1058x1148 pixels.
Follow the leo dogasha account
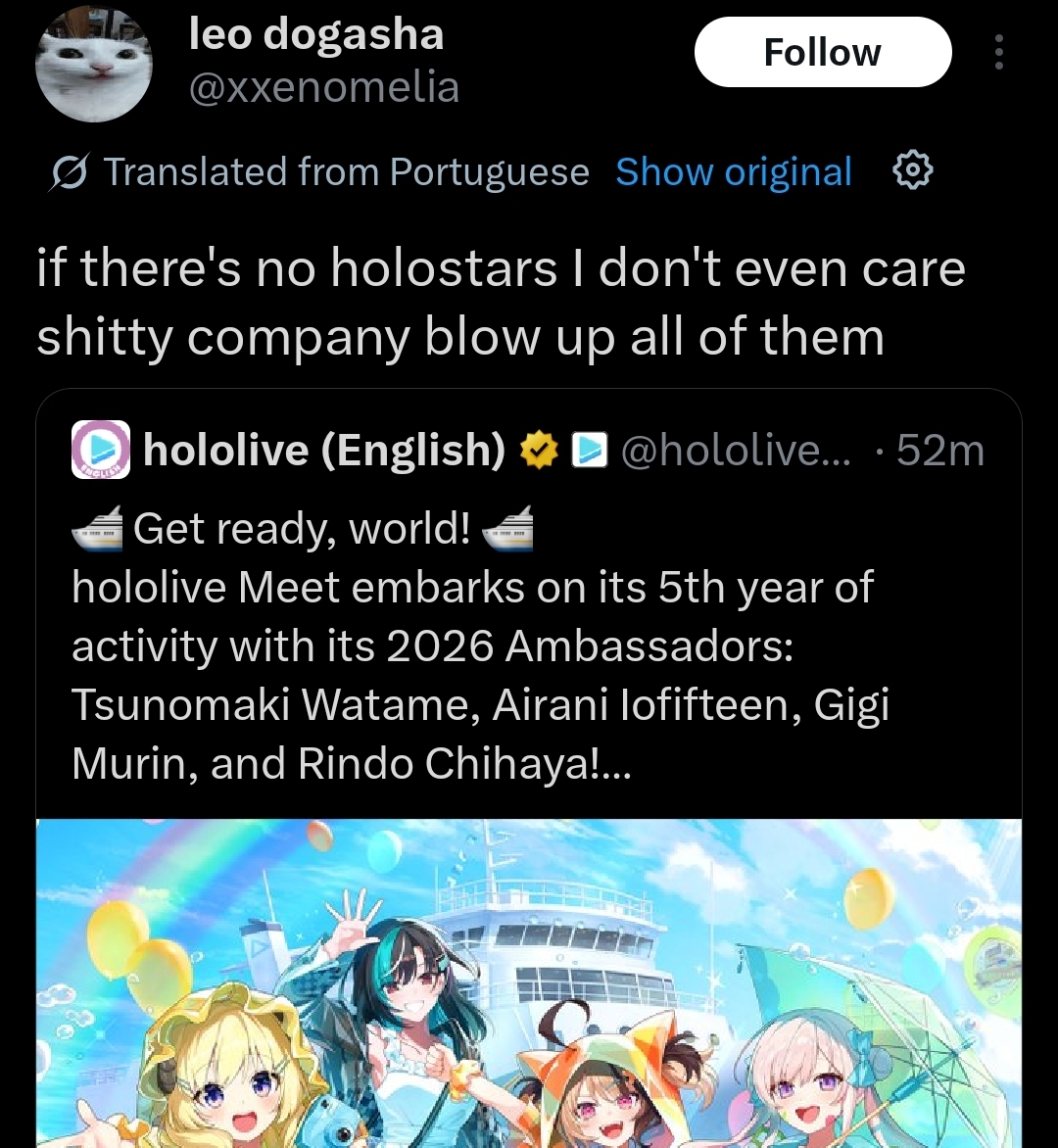coord(823,52)
